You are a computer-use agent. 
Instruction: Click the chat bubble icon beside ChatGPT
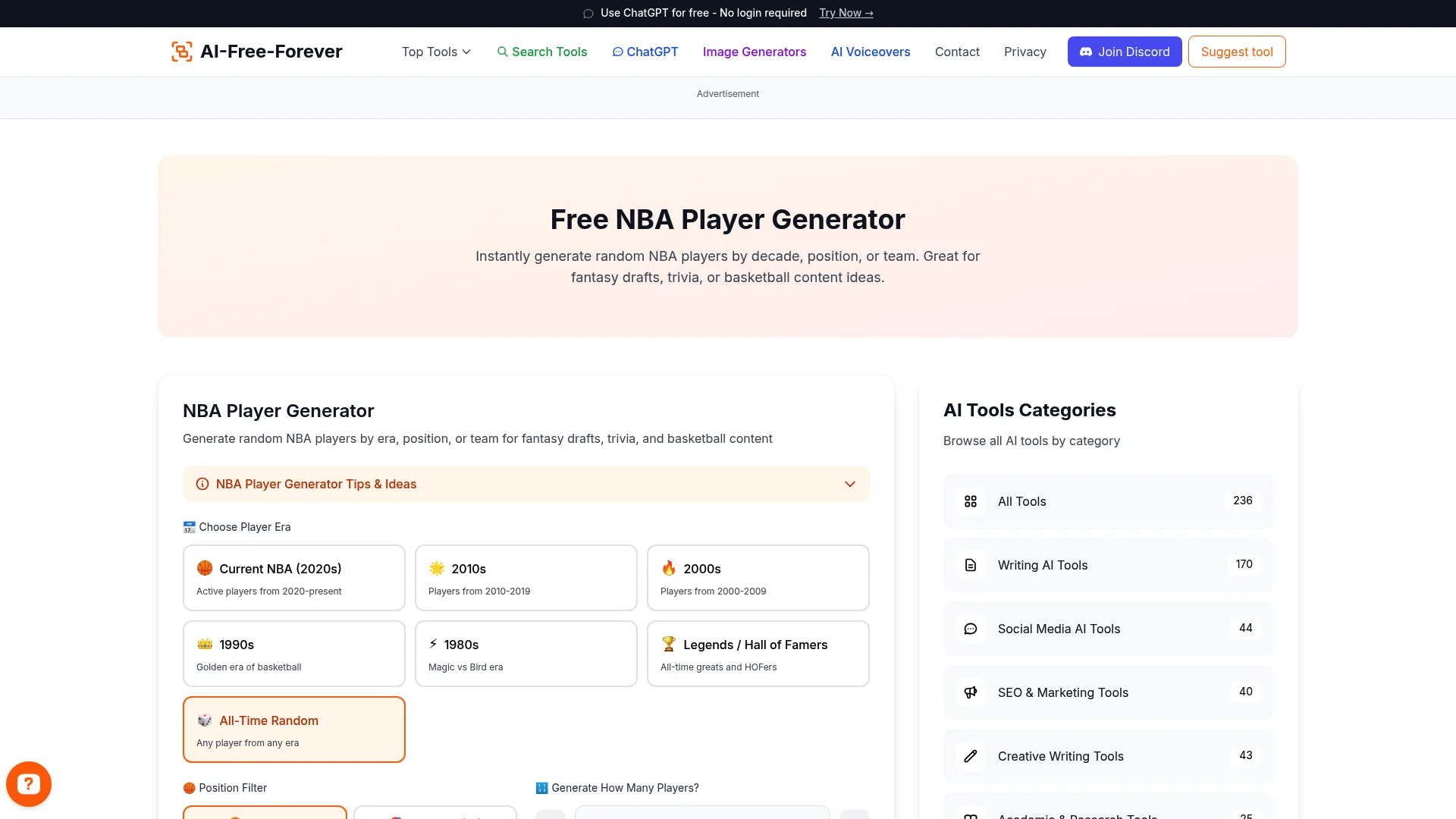[x=617, y=52]
